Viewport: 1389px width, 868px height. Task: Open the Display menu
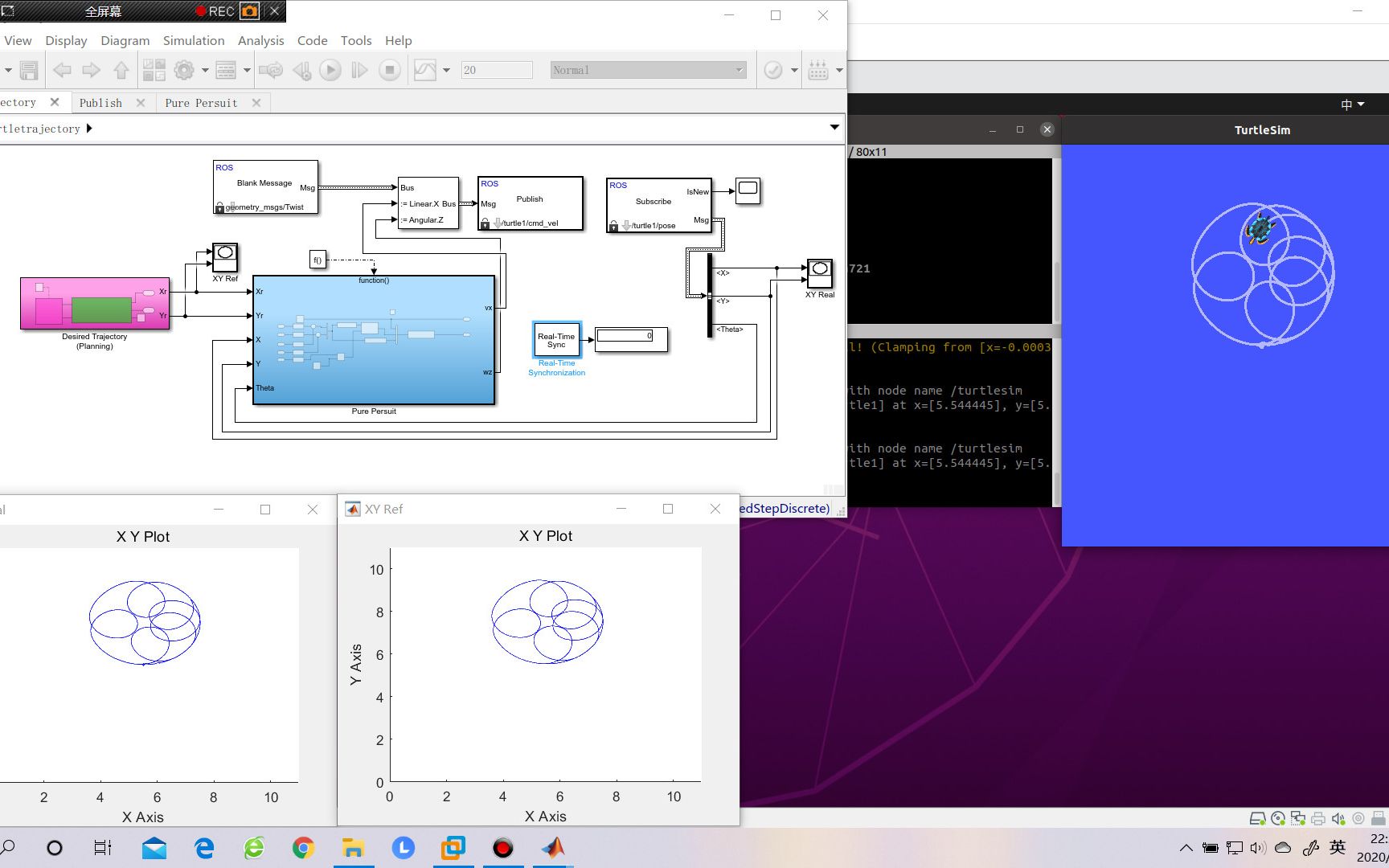pyautogui.click(x=66, y=40)
